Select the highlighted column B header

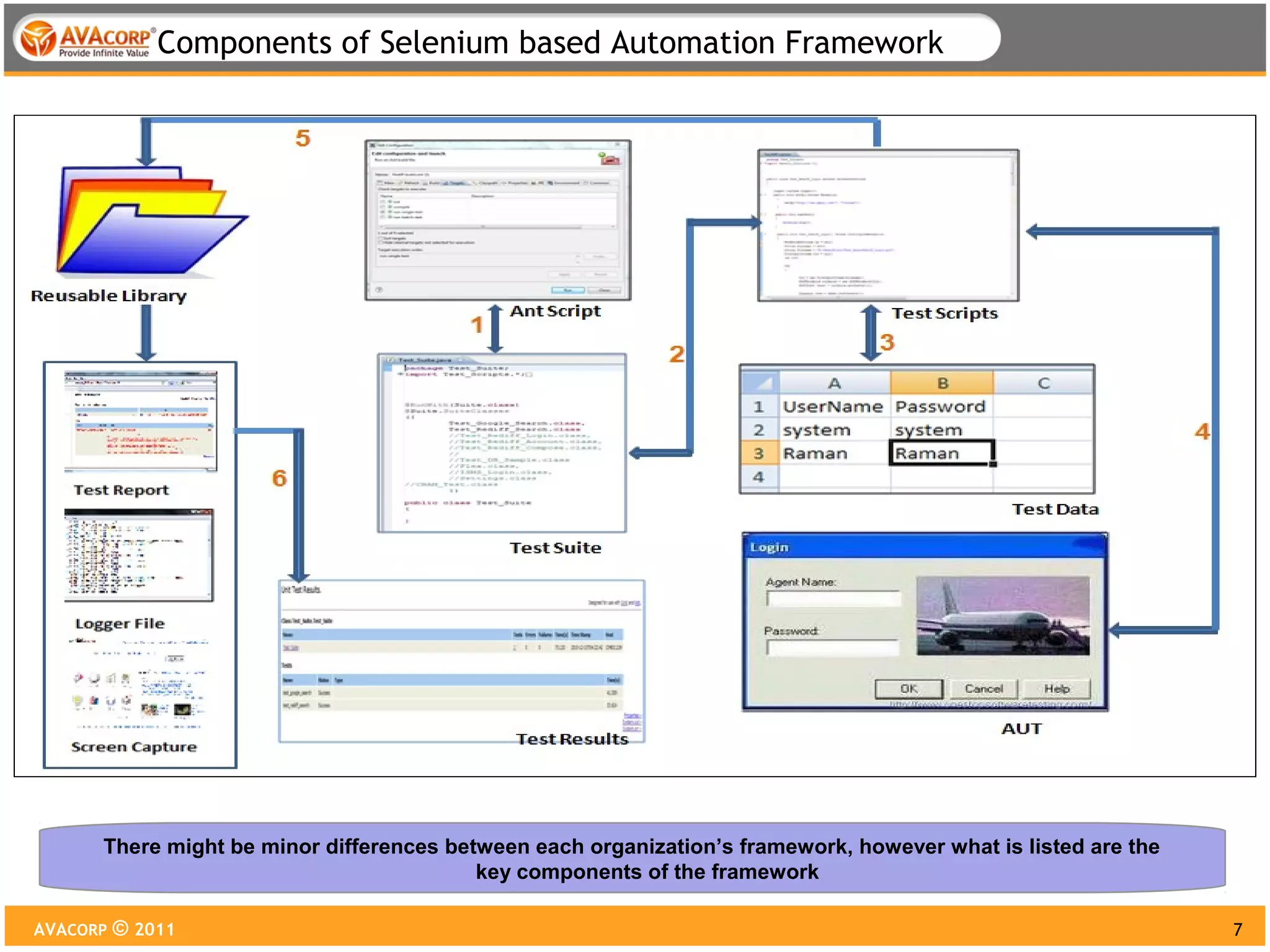pos(942,383)
